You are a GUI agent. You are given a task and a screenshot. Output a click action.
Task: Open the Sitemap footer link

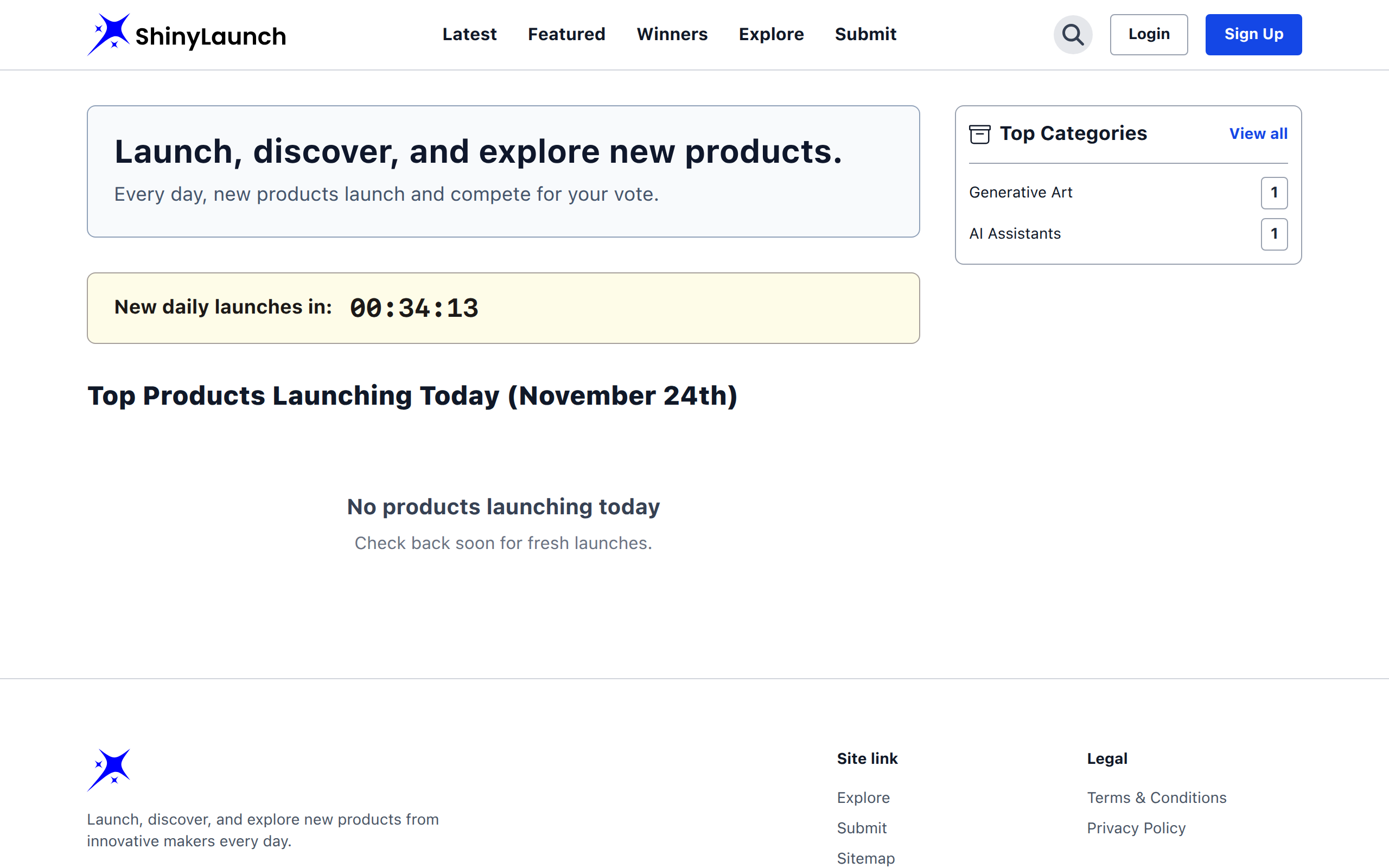coord(865,857)
